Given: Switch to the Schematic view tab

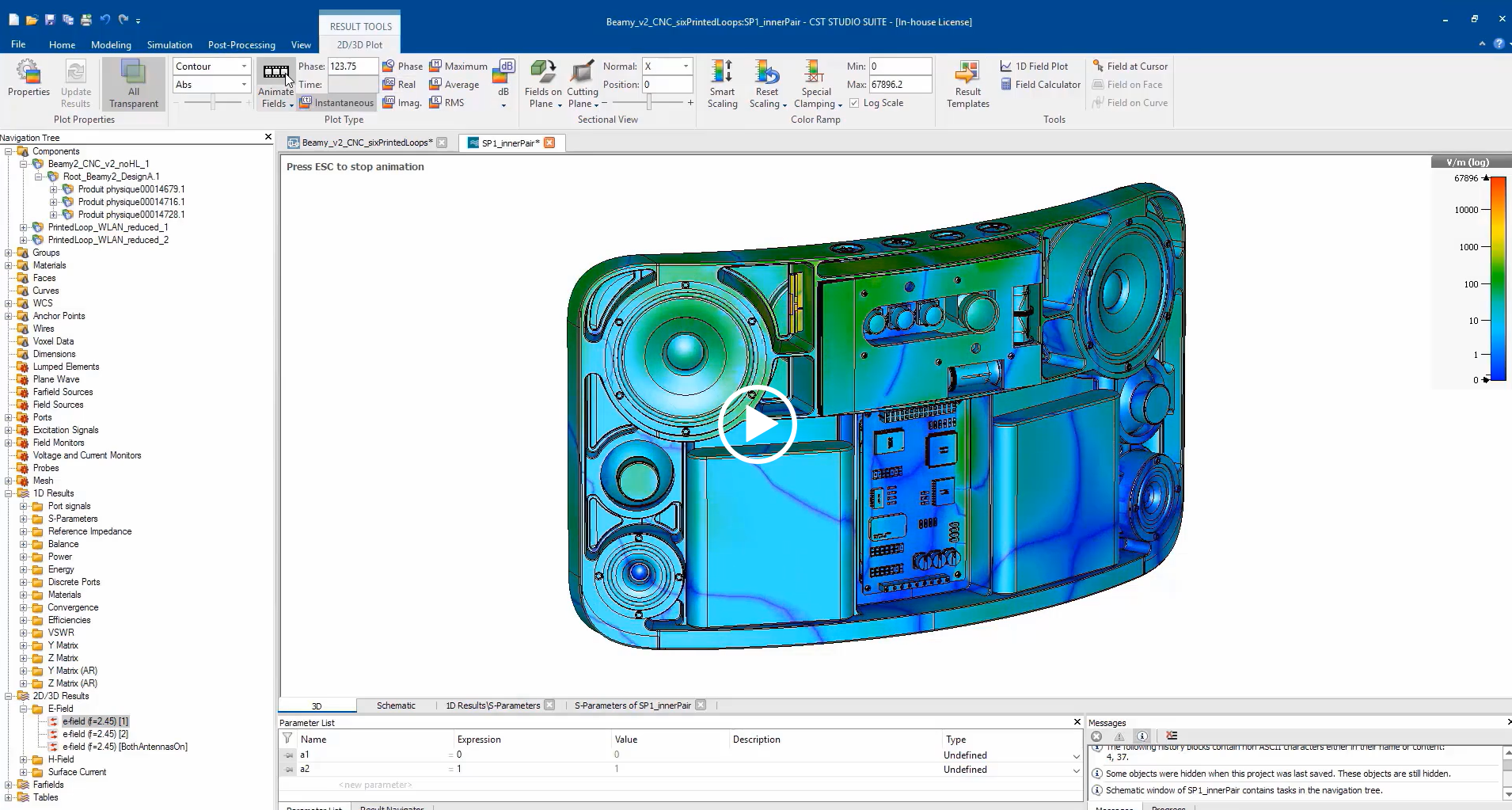Looking at the screenshot, I should tap(396, 705).
